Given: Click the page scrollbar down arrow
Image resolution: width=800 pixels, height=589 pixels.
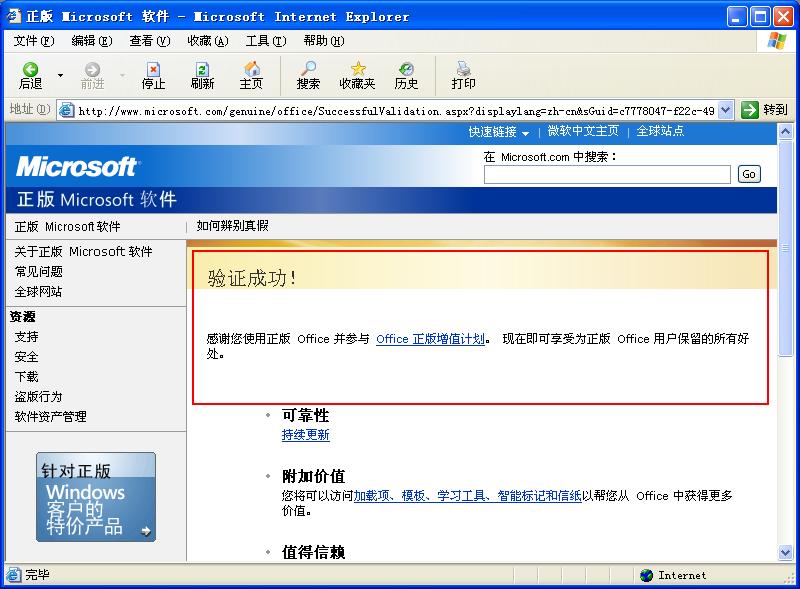Looking at the screenshot, I should coord(785,552).
